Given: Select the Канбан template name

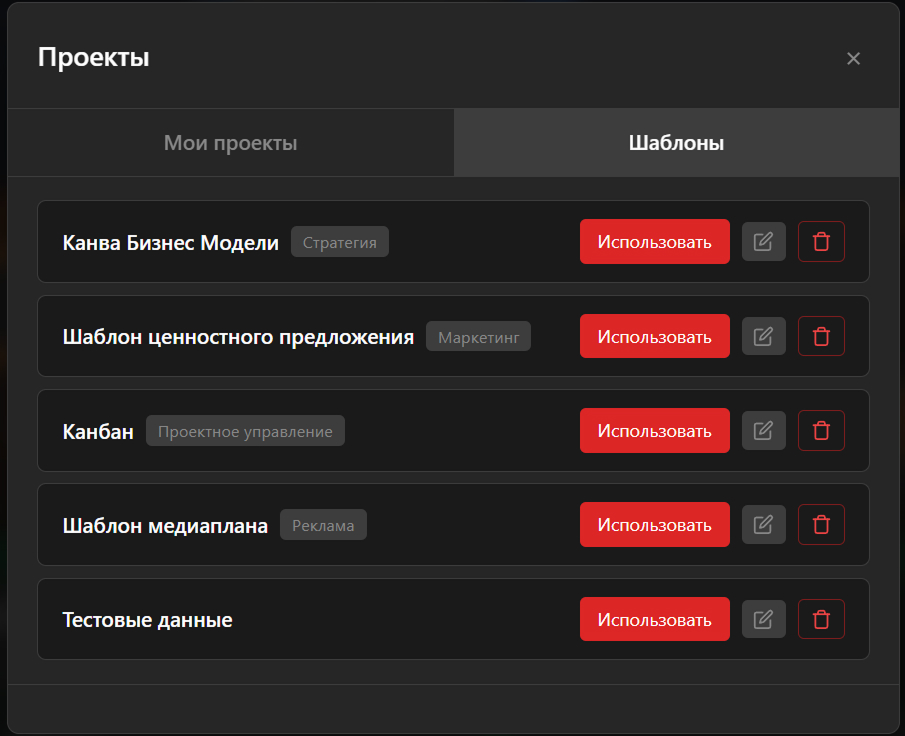Looking at the screenshot, I should pyautogui.click(x=98, y=431).
